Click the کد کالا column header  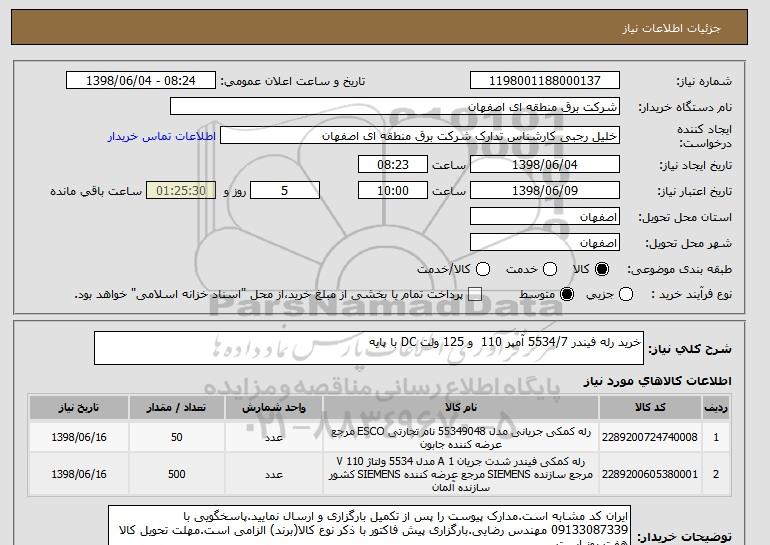650,408
